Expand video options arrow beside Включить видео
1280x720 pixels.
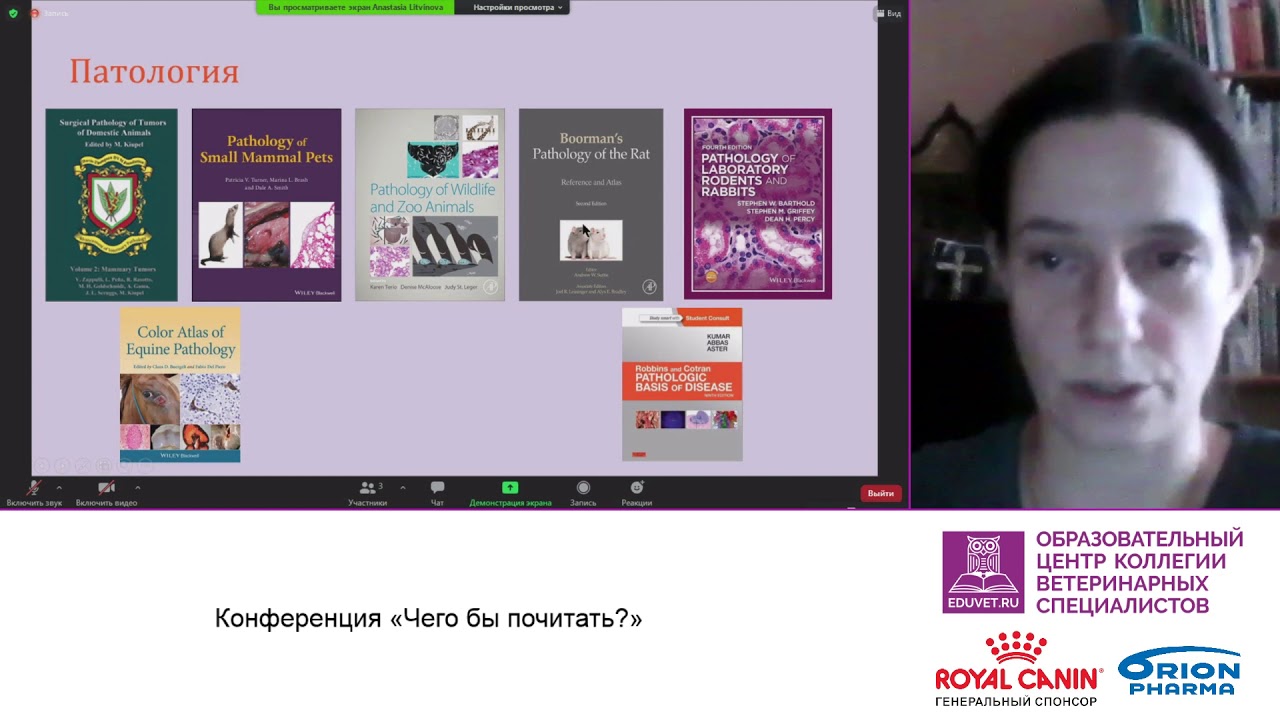137,488
